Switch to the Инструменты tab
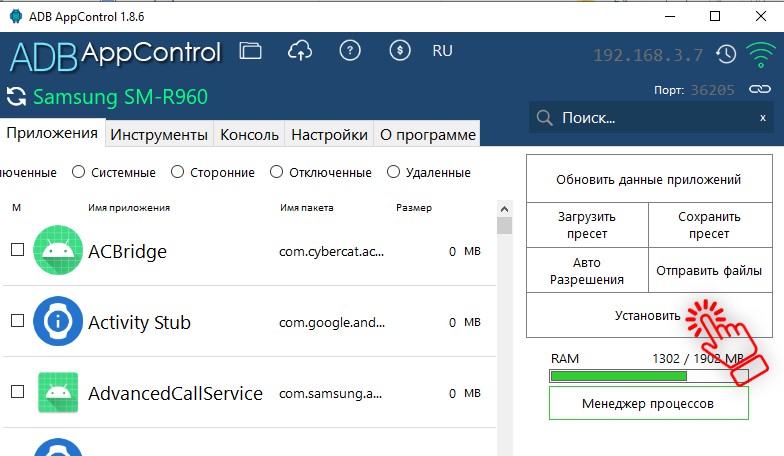The width and height of the screenshot is (784, 456). click(159, 134)
